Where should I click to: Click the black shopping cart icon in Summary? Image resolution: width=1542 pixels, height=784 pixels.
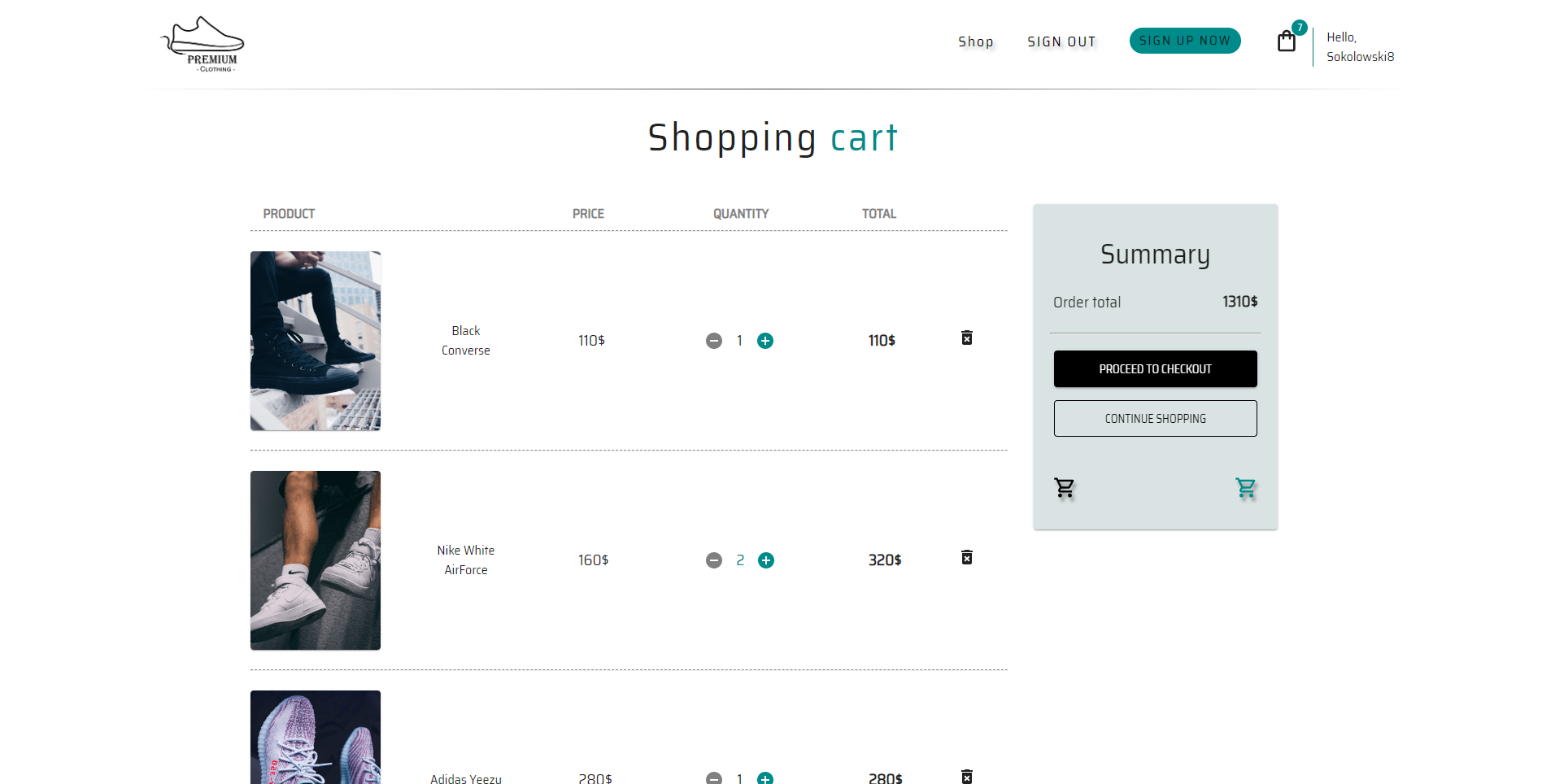point(1065,487)
